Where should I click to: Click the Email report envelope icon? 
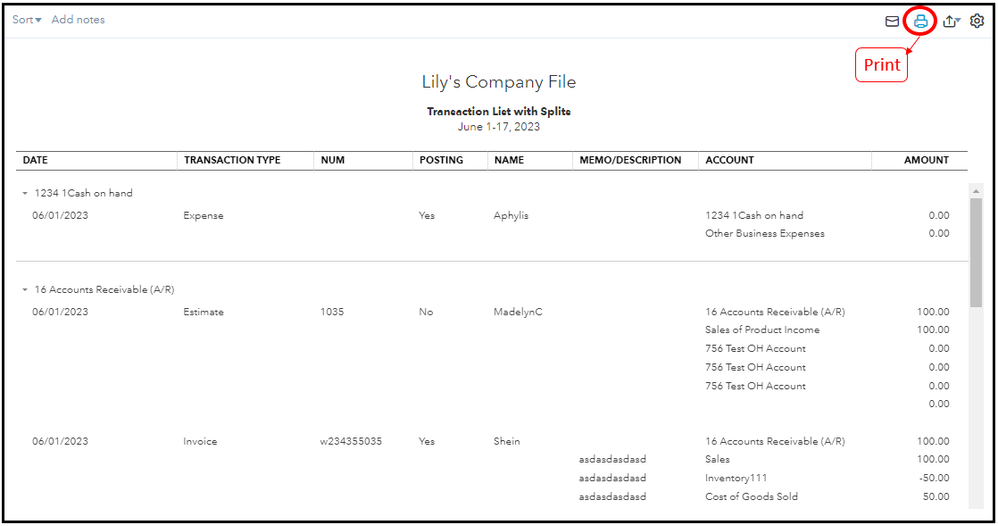click(x=892, y=22)
